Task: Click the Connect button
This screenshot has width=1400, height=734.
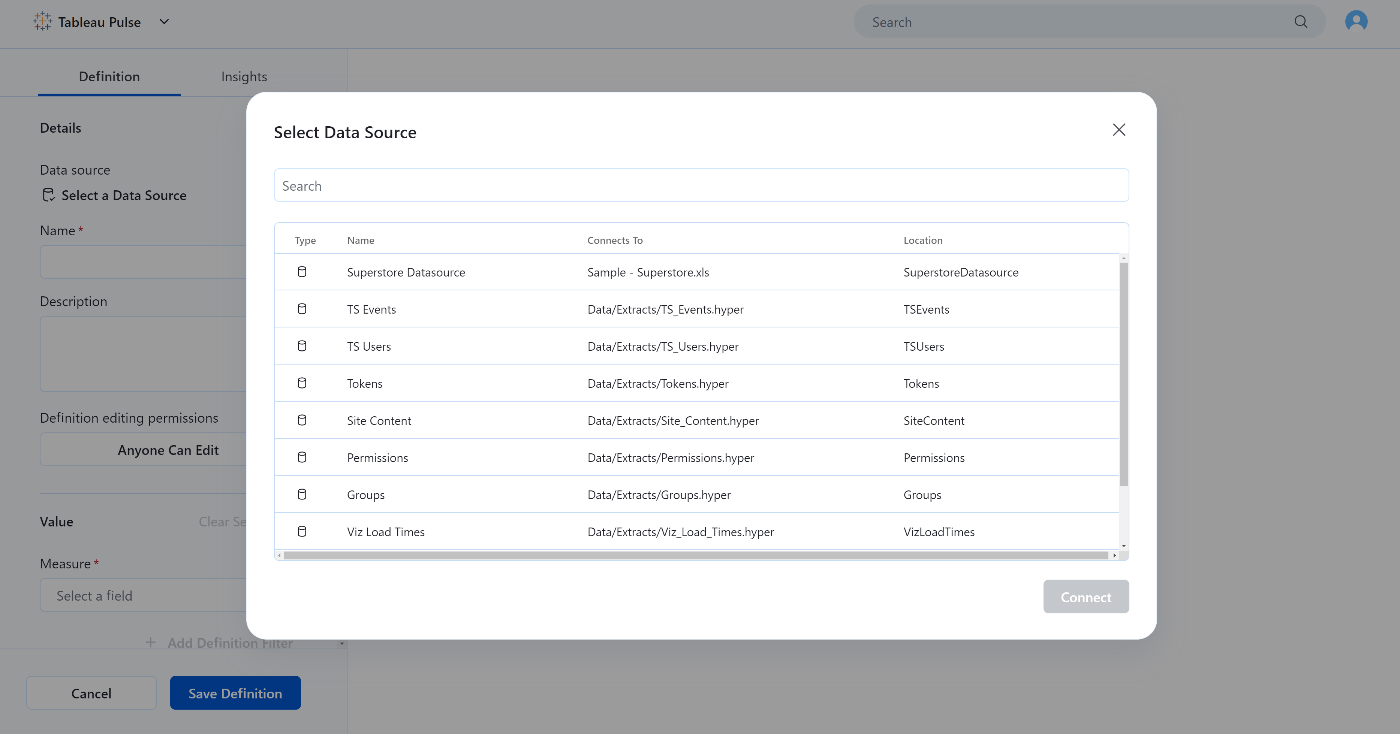Action: 1086,597
